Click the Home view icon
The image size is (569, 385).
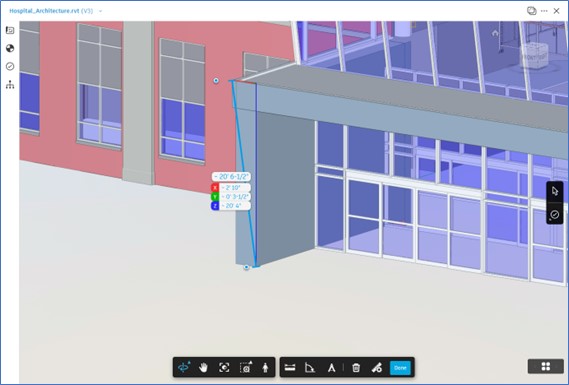tap(495, 33)
